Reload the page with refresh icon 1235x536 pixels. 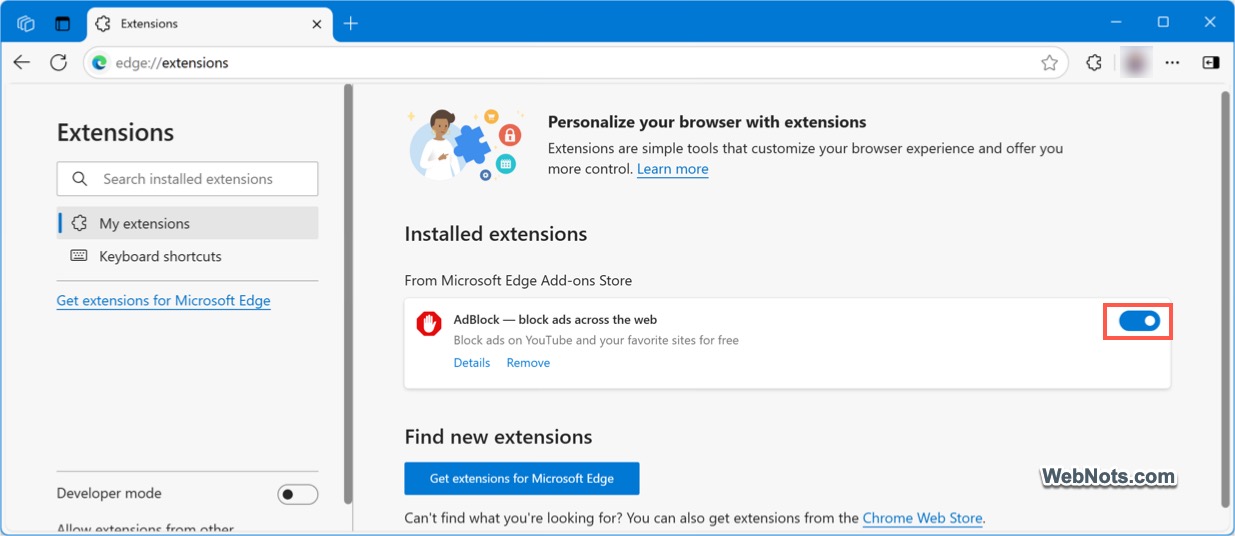point(58,62)
